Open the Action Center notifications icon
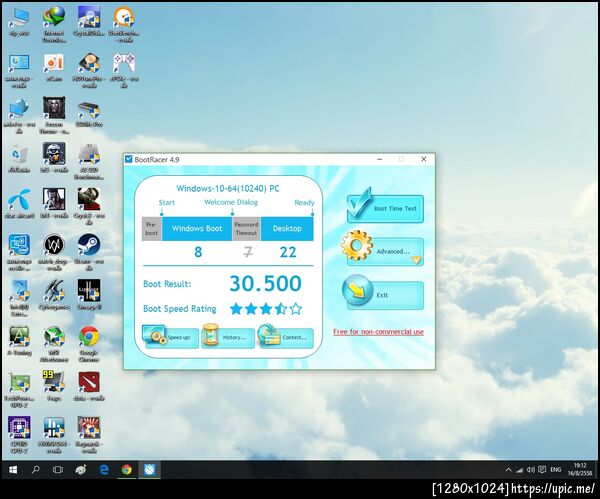This screenshot has width=600, height=499. (542, 470)
